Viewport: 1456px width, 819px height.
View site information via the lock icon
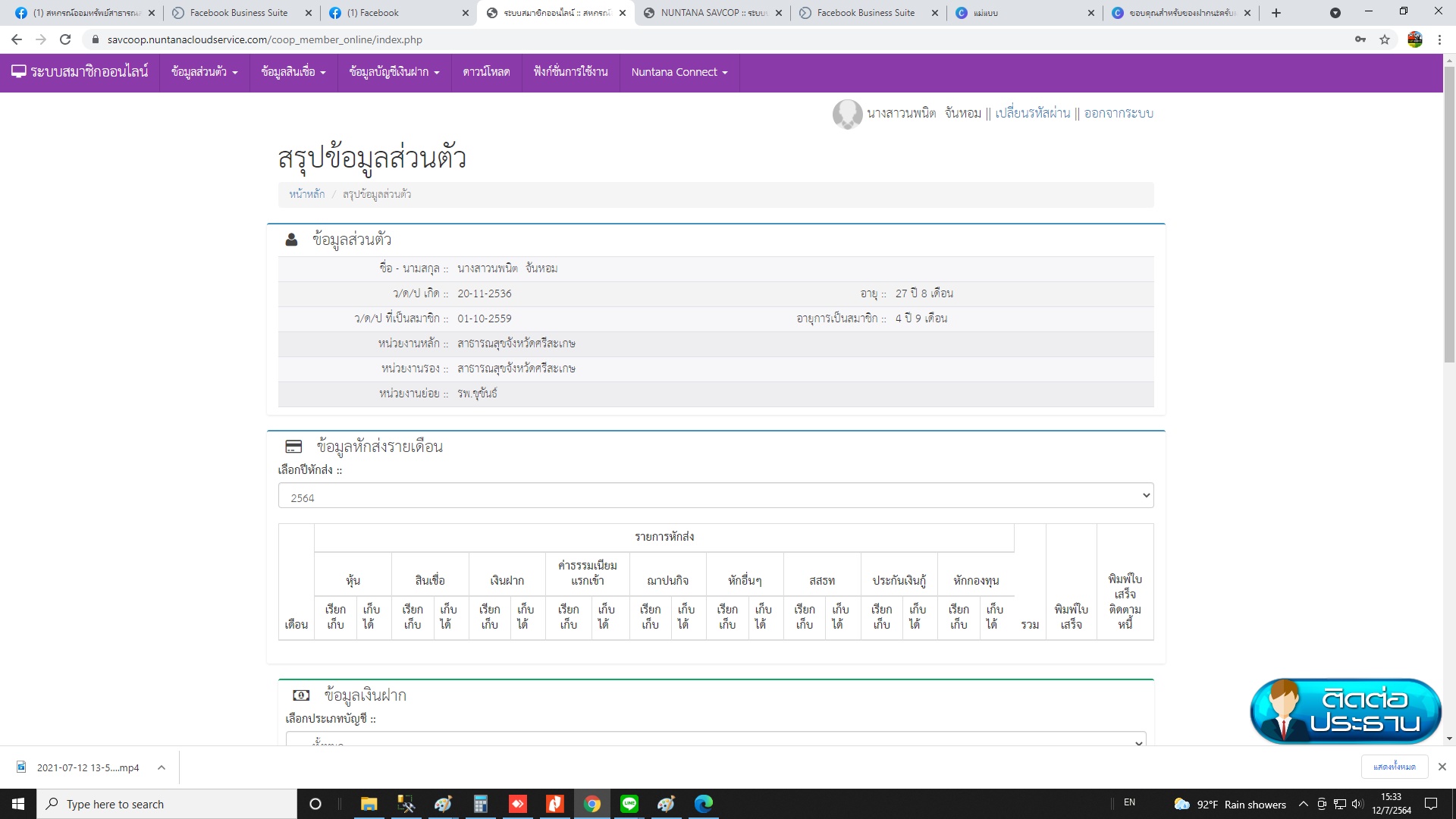coord(96,39)
